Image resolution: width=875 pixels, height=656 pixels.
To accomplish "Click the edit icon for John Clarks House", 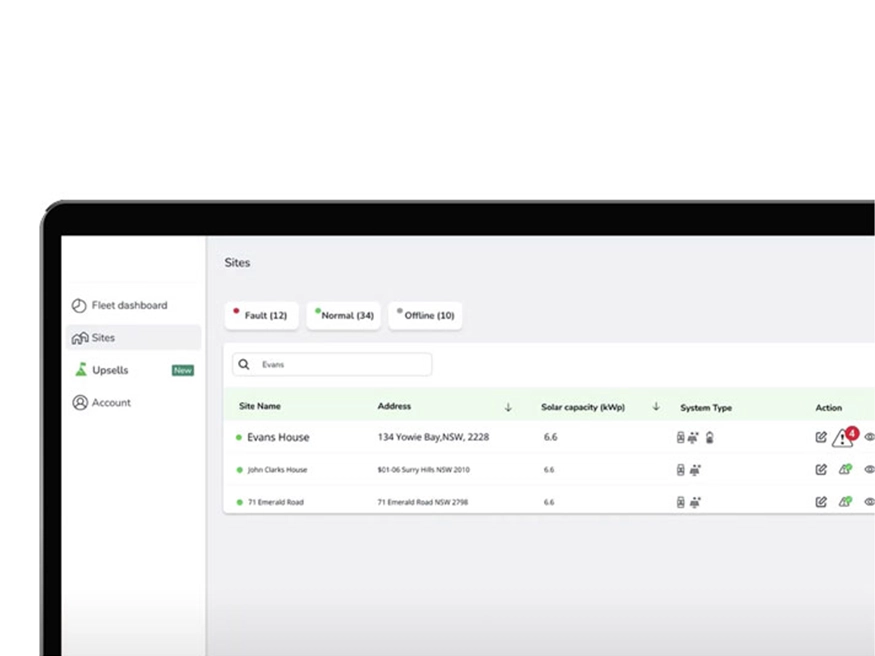I will (821, 470).
